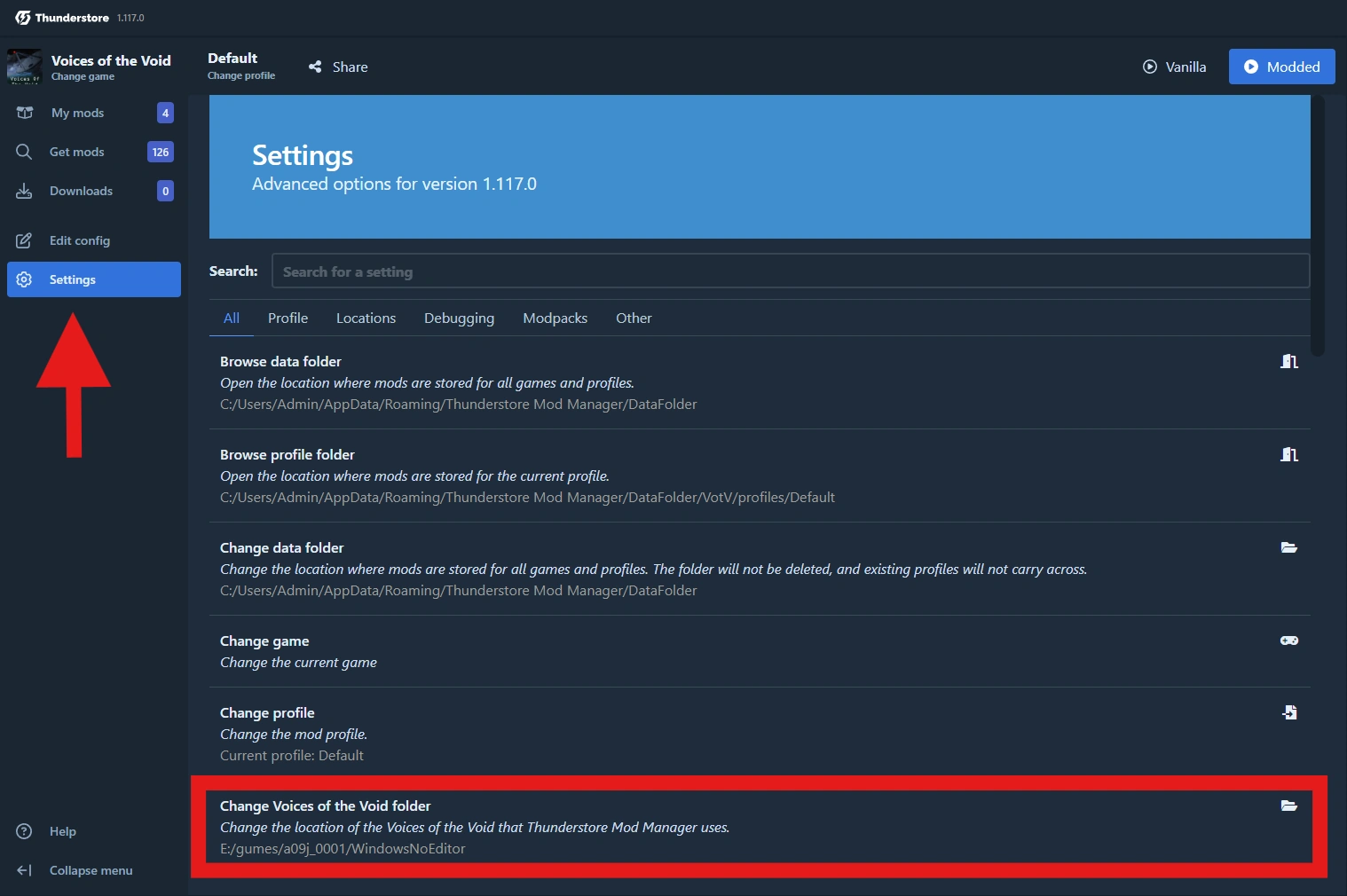Image resolution: width=1347 pixels, height=896 pixels.
Task: Launch the game with the Vanilla button
Action: (x=1175, y=67)
